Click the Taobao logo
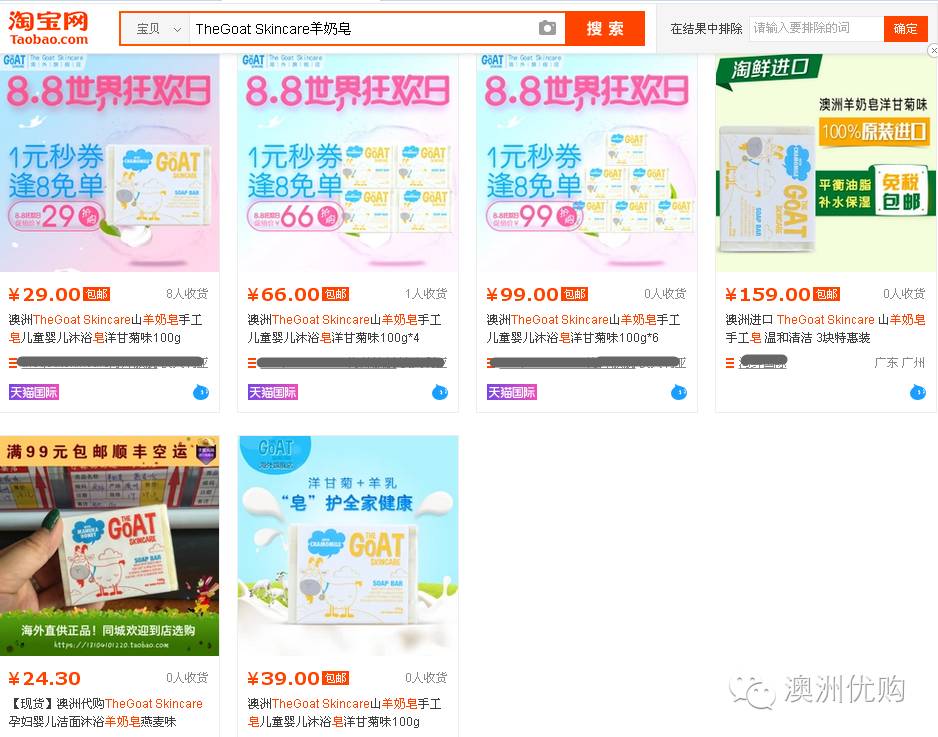The width and height of the screenshot is (938, 737). coord(48,28)
